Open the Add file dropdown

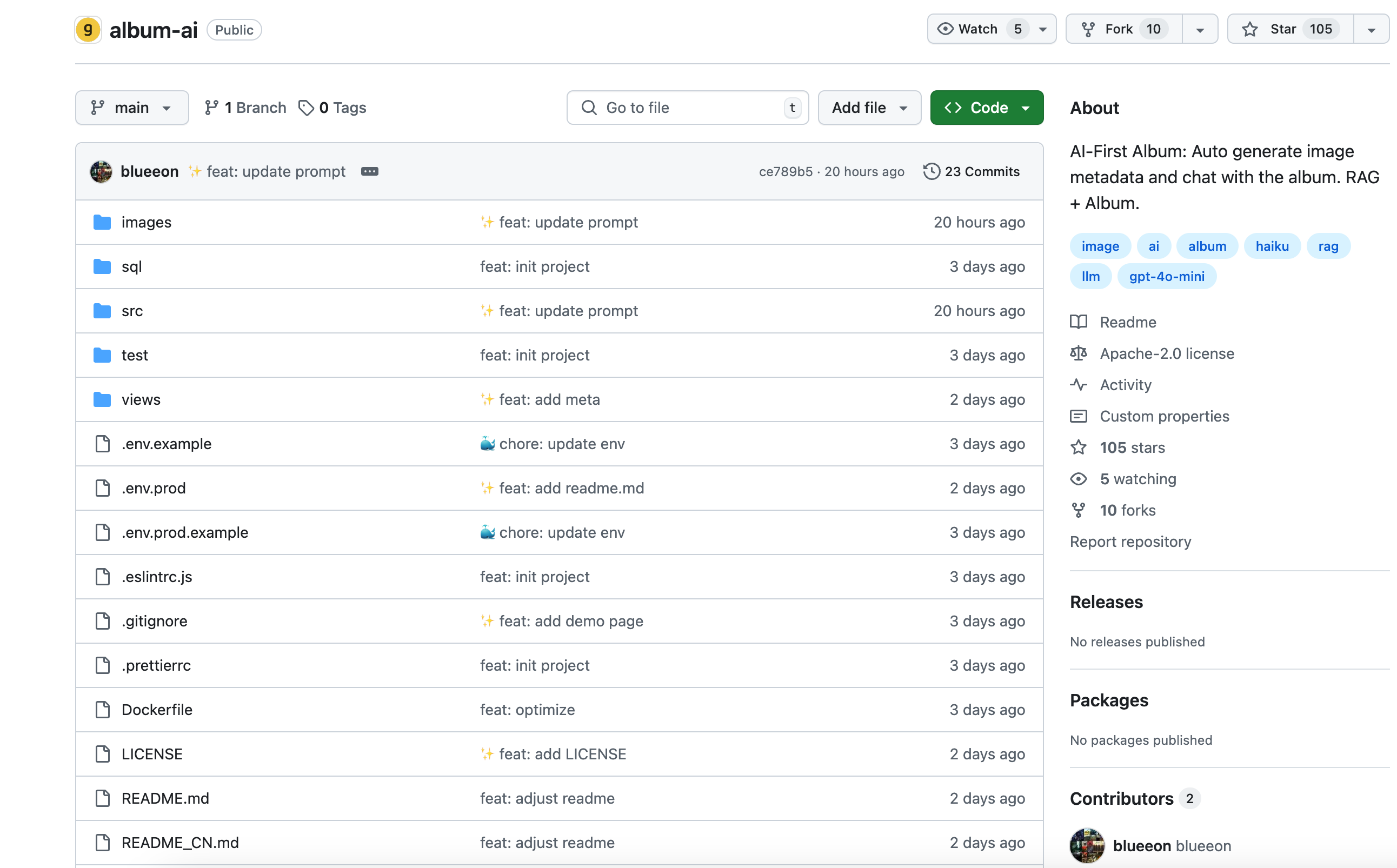point(869,108)
